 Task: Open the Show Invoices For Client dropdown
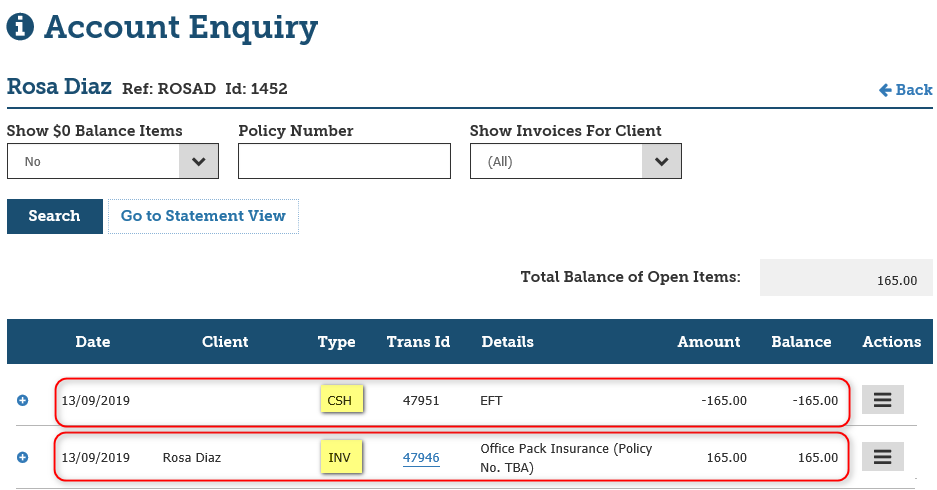pyautogui.click(x=575, y=161)
